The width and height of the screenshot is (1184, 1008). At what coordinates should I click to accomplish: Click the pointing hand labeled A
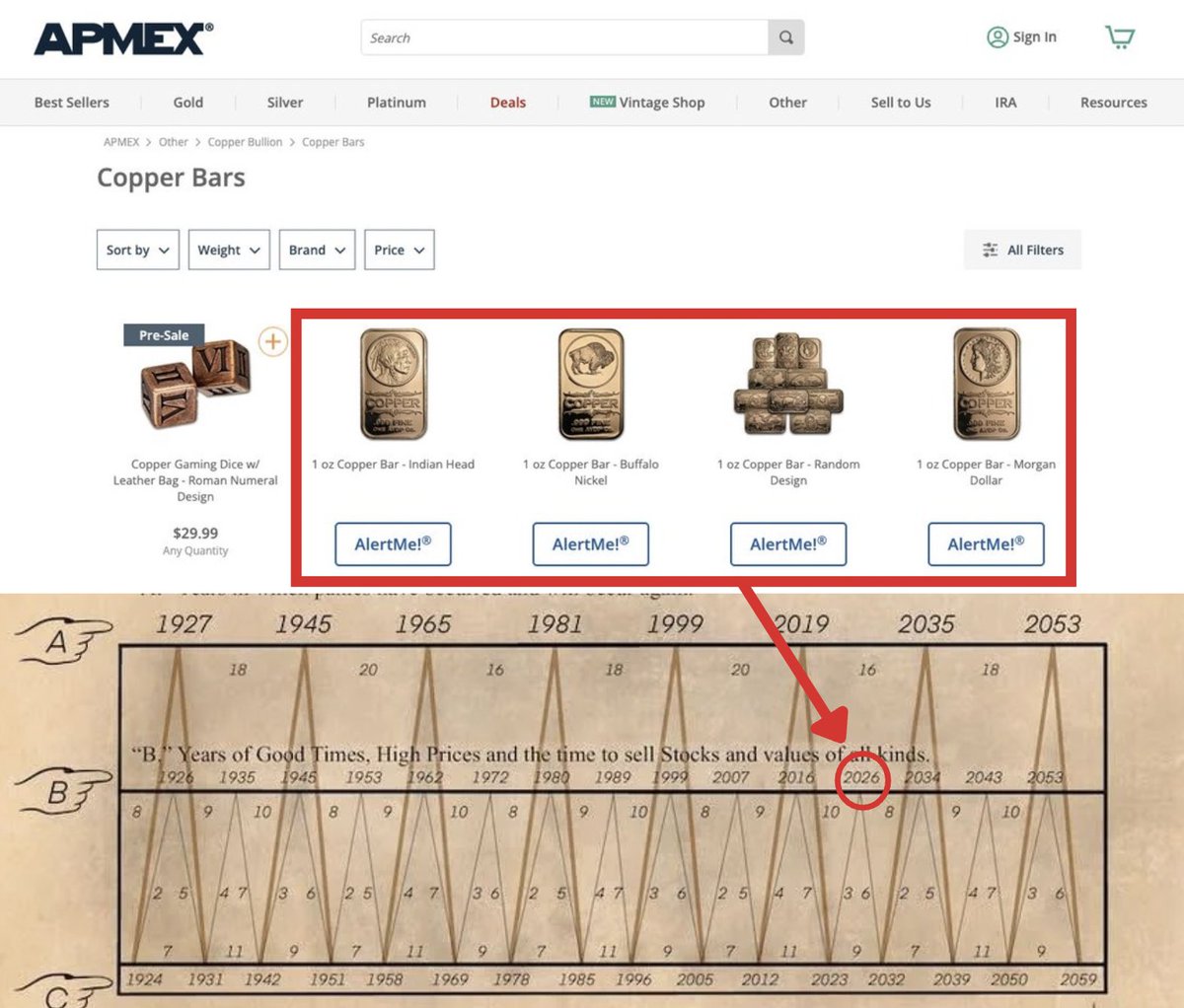(61, 641)
